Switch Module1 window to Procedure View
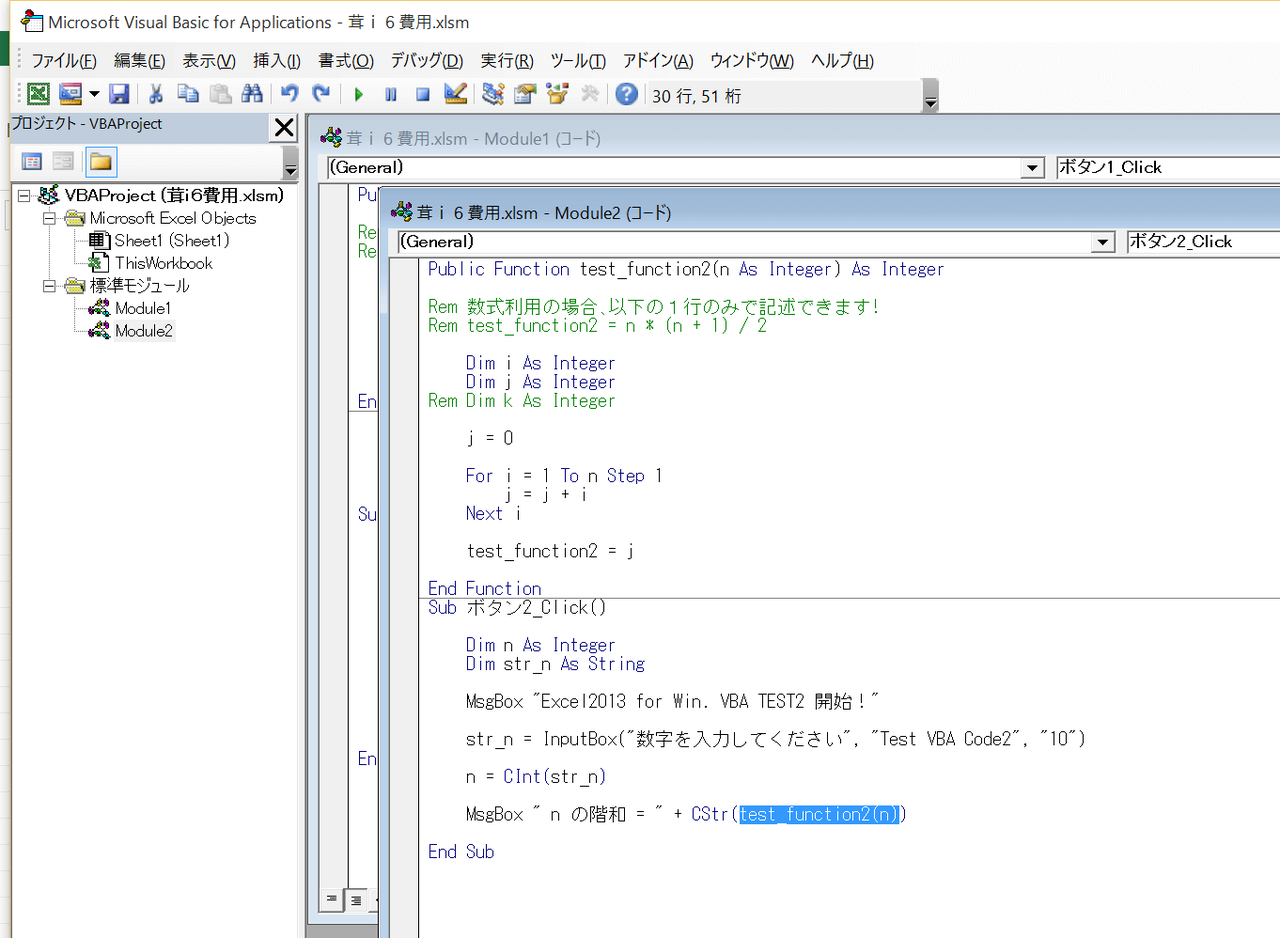The height and width of the screenshot is (938, 1280). (332, 900)
